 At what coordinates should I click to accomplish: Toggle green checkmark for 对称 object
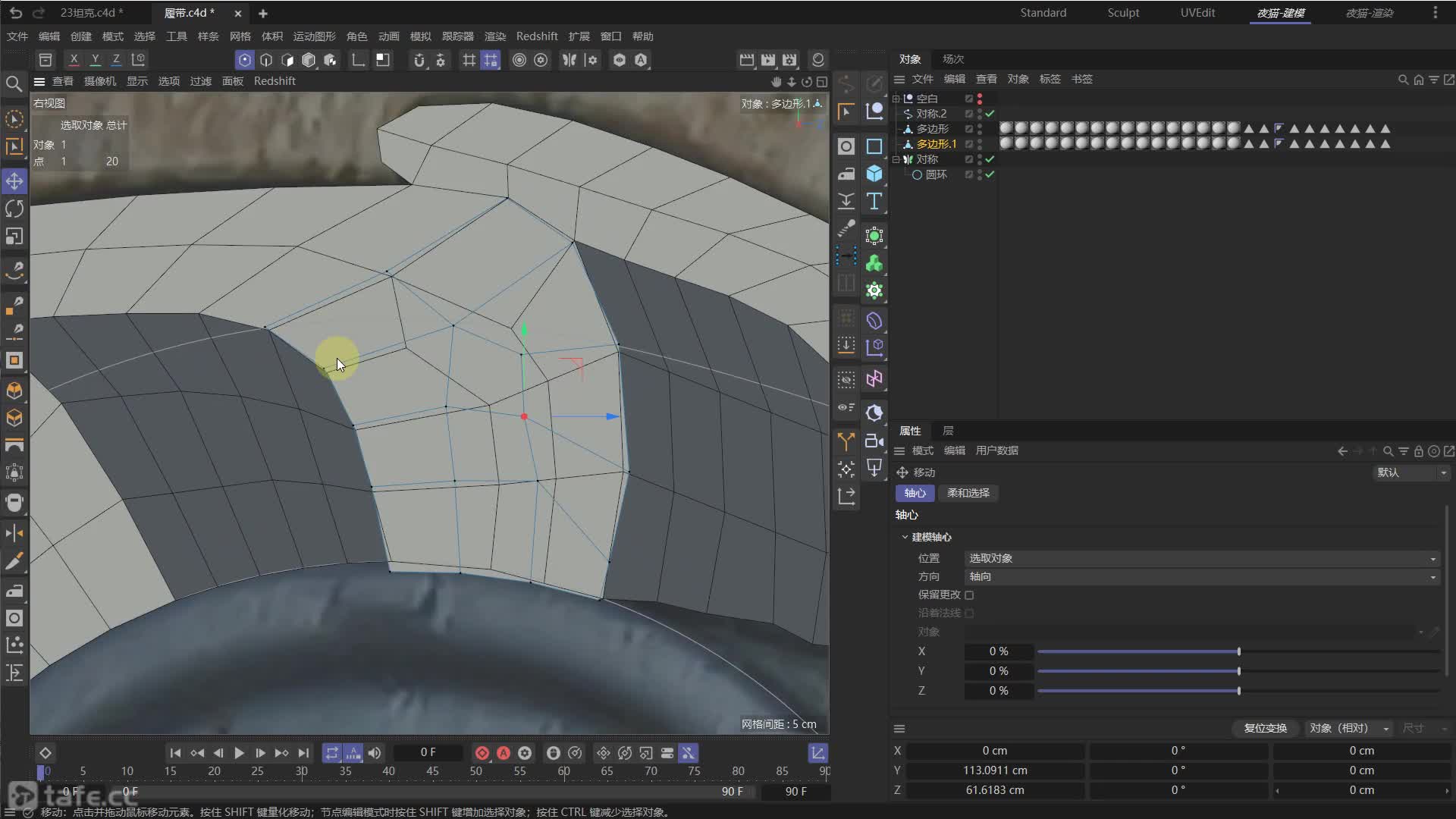990,159
